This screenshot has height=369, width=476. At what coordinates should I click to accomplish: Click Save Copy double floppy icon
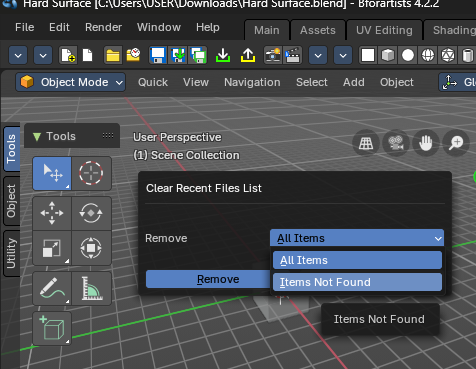(198, 55)
